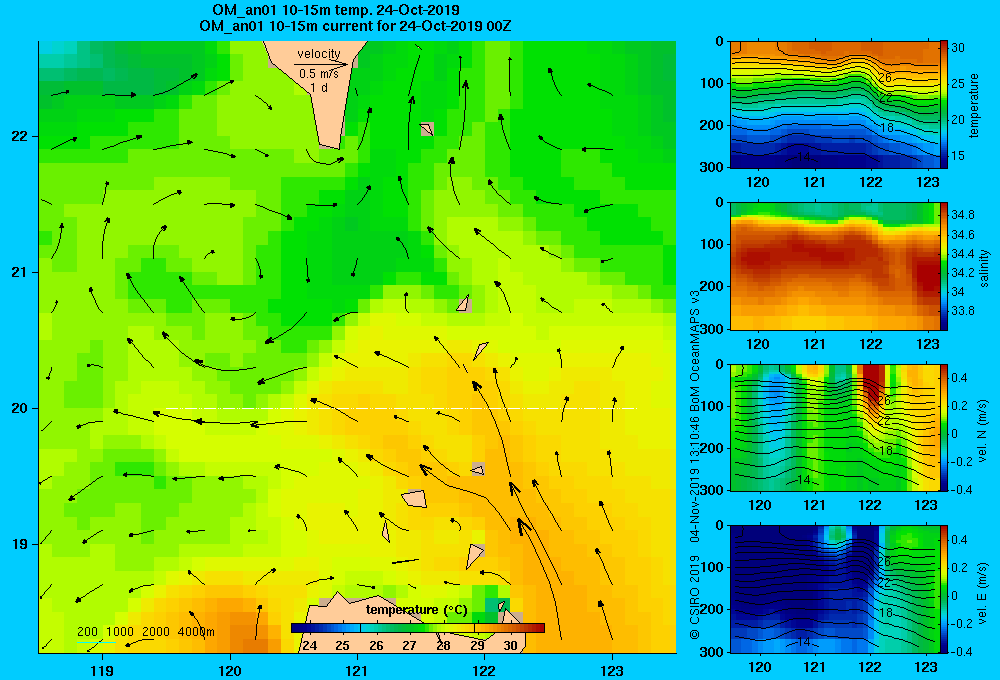
Task: Click longitude 122 under the vel. E section
Action: pyautogui.click(x=870, y=667)
